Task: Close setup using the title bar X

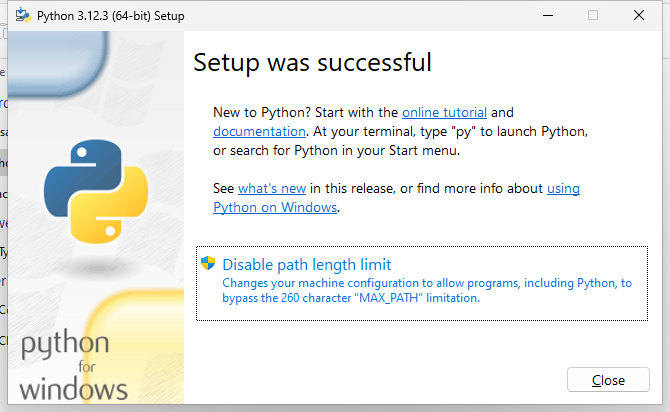Action: [x=639, y=15]
